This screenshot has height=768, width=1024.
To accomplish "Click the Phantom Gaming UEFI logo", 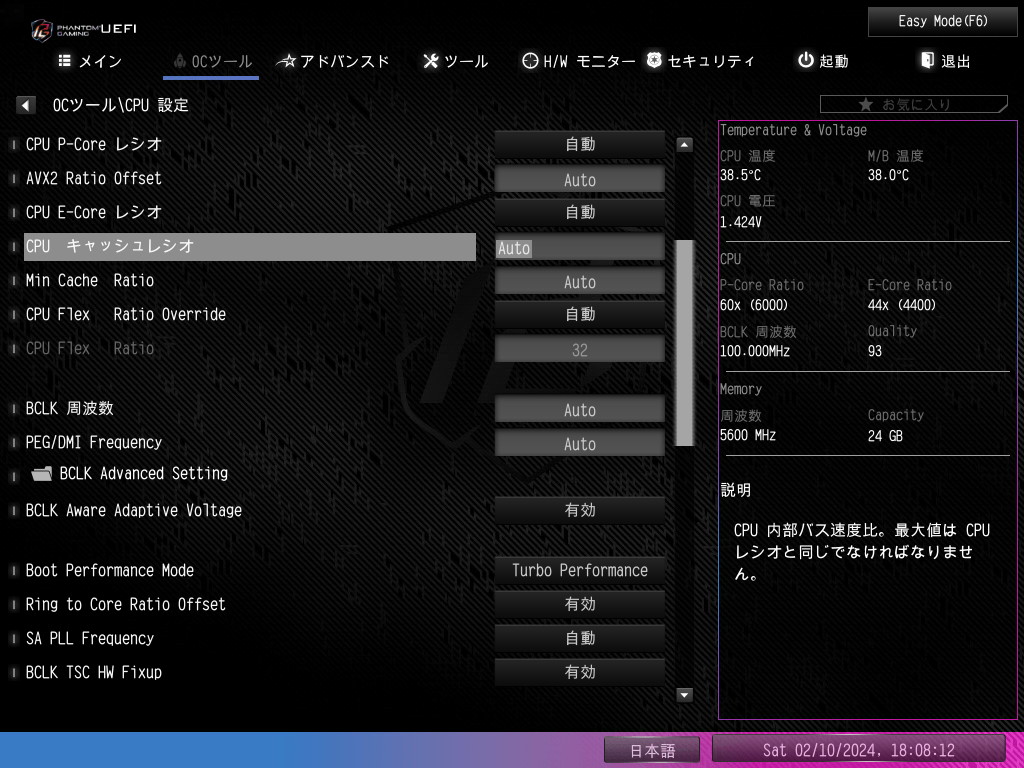I will [84, 29].
